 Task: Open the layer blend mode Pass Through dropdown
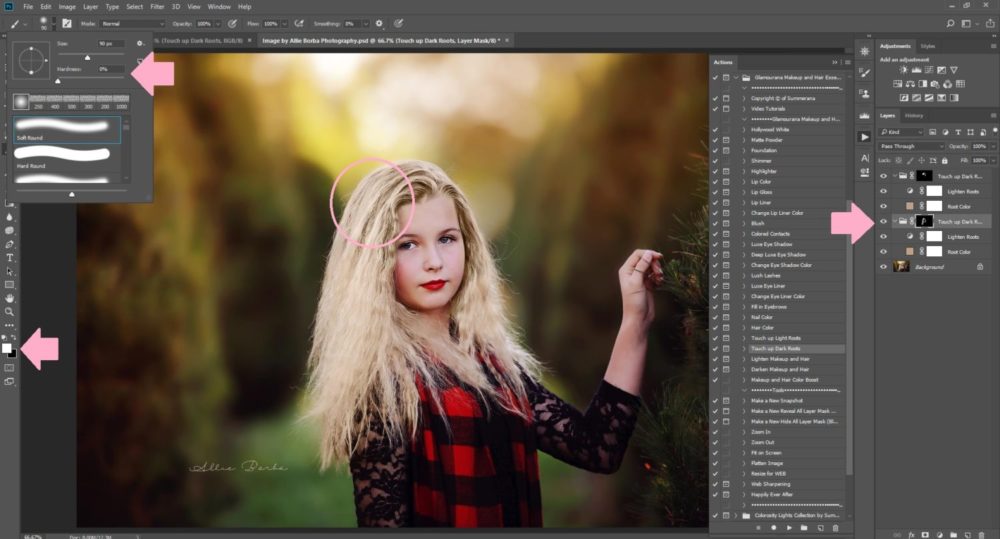(x=911, y=146)
